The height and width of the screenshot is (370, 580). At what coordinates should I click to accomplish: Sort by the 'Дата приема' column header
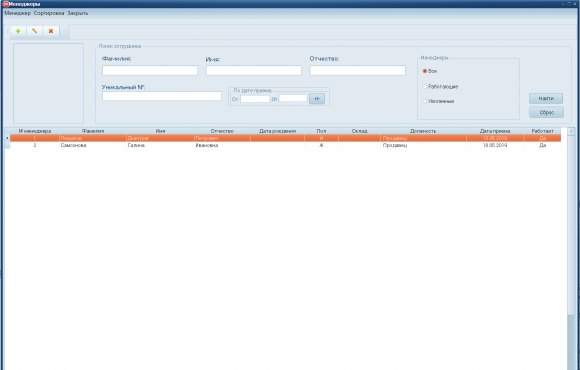click(x=495, y=131)
